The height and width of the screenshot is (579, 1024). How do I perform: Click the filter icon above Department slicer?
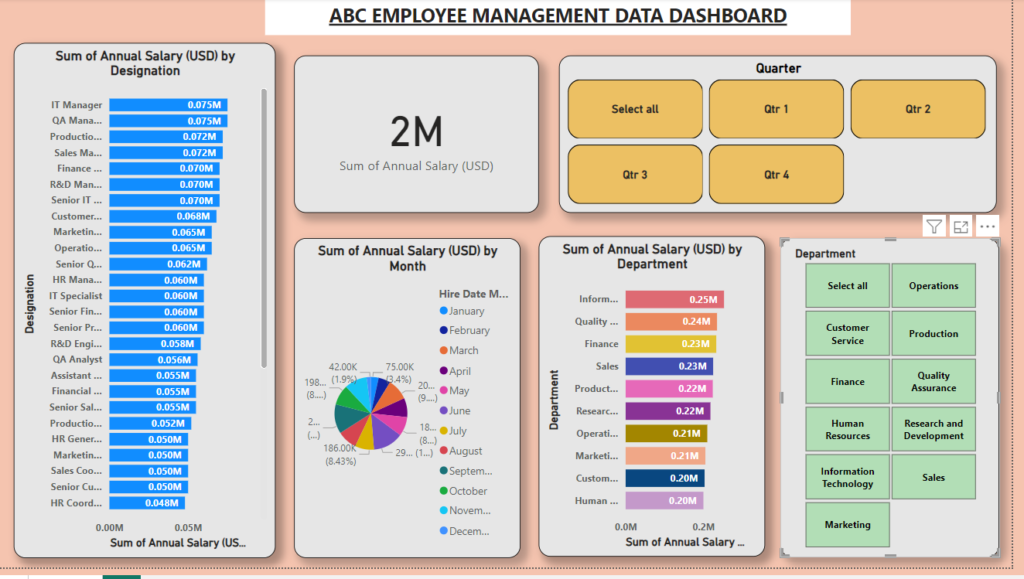[934, 227]
